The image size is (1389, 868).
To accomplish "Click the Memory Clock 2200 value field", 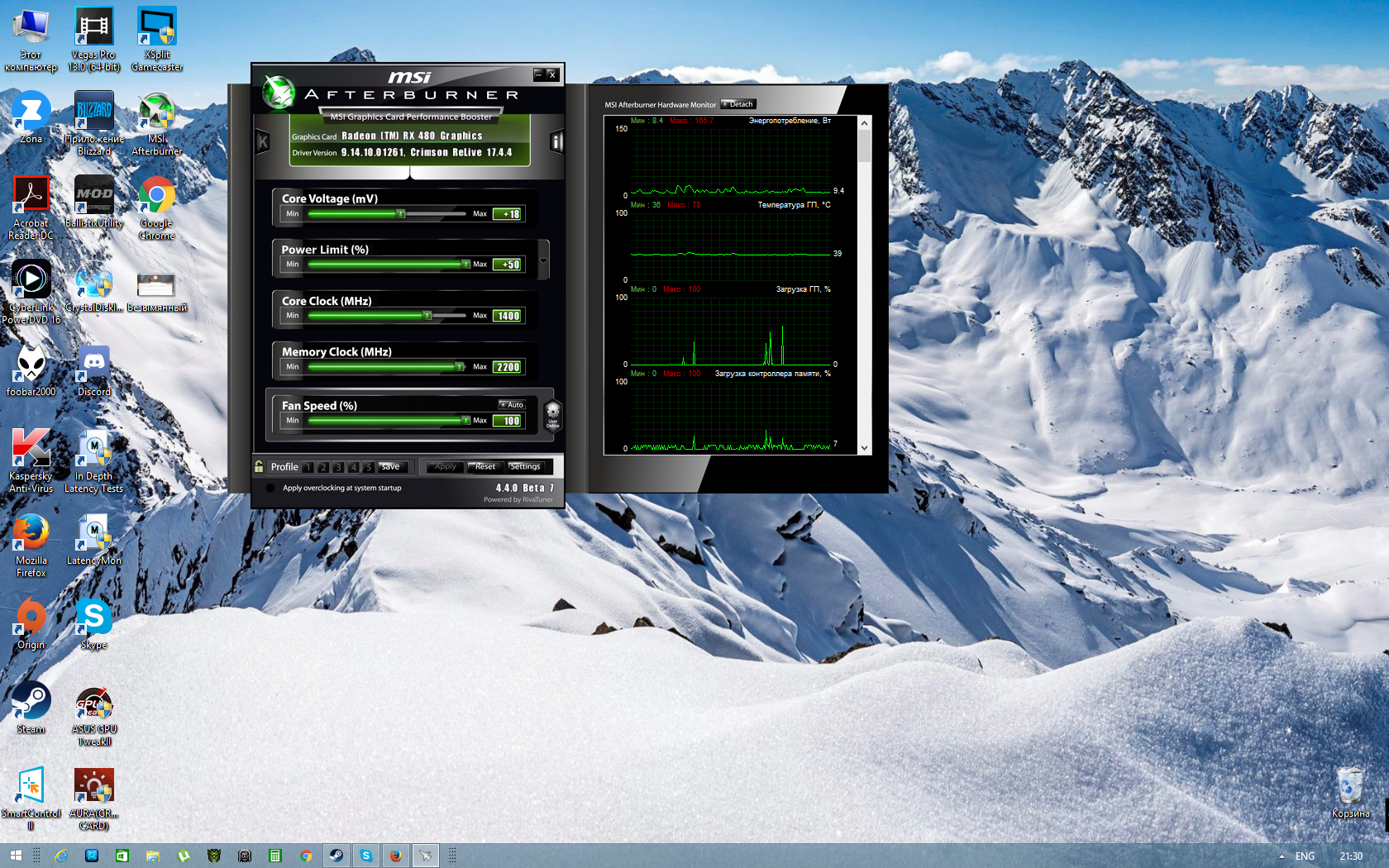I will pos(507,367).
